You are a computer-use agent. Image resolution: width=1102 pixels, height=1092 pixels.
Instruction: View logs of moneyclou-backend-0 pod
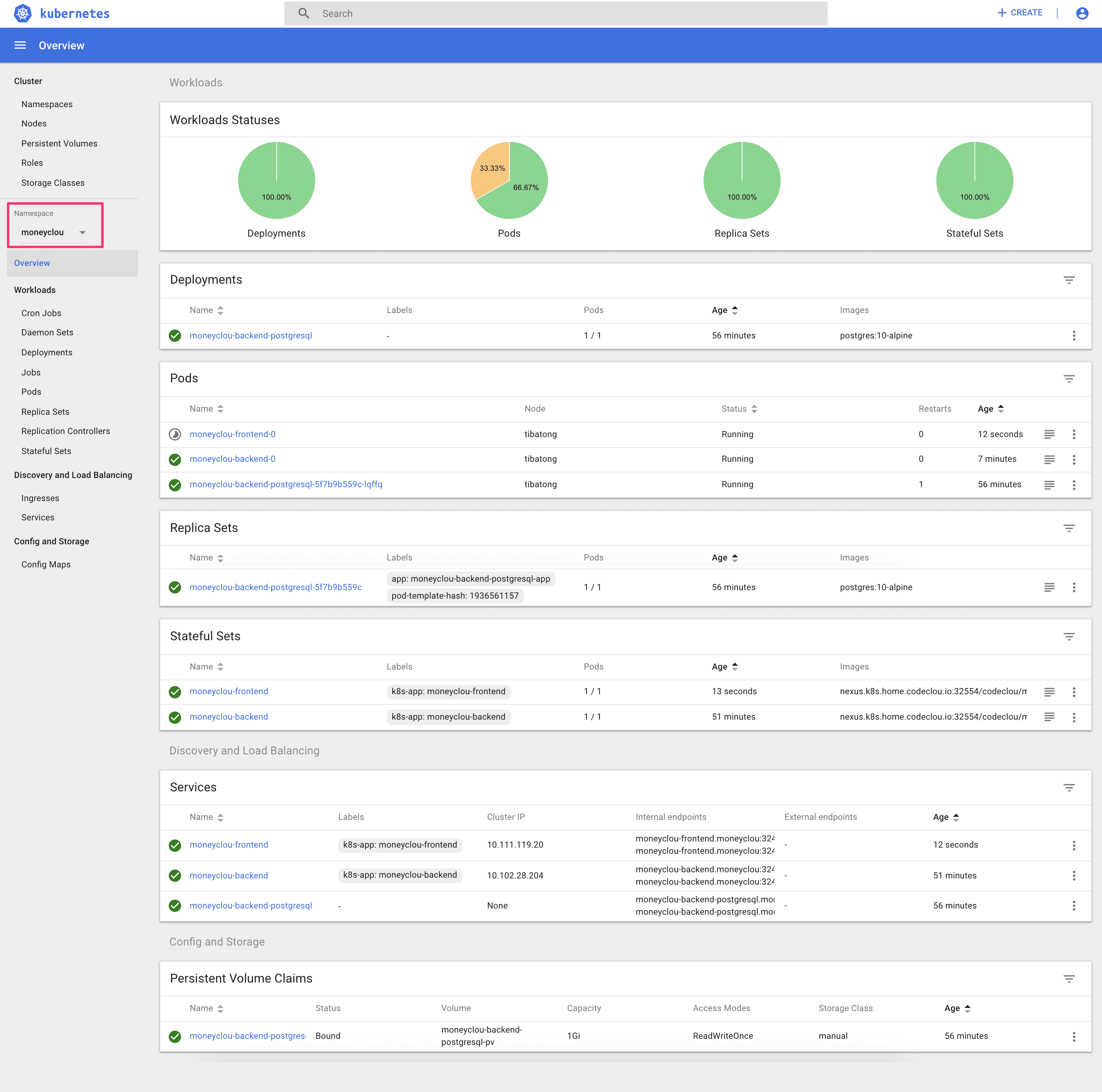click(x=1049, y=460)
